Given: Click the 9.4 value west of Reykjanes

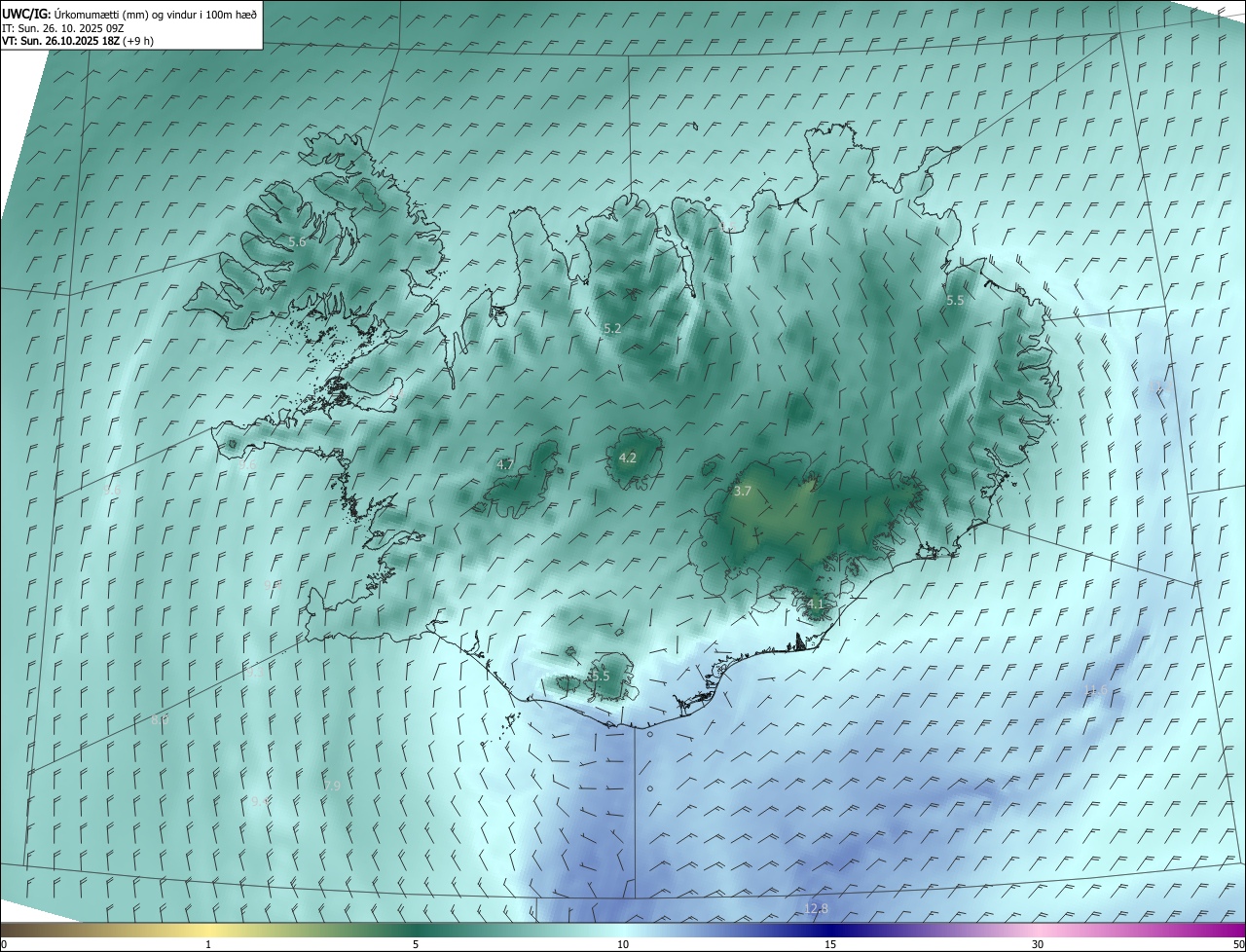Looking at the screenshot, I should [x=273, y=586].
